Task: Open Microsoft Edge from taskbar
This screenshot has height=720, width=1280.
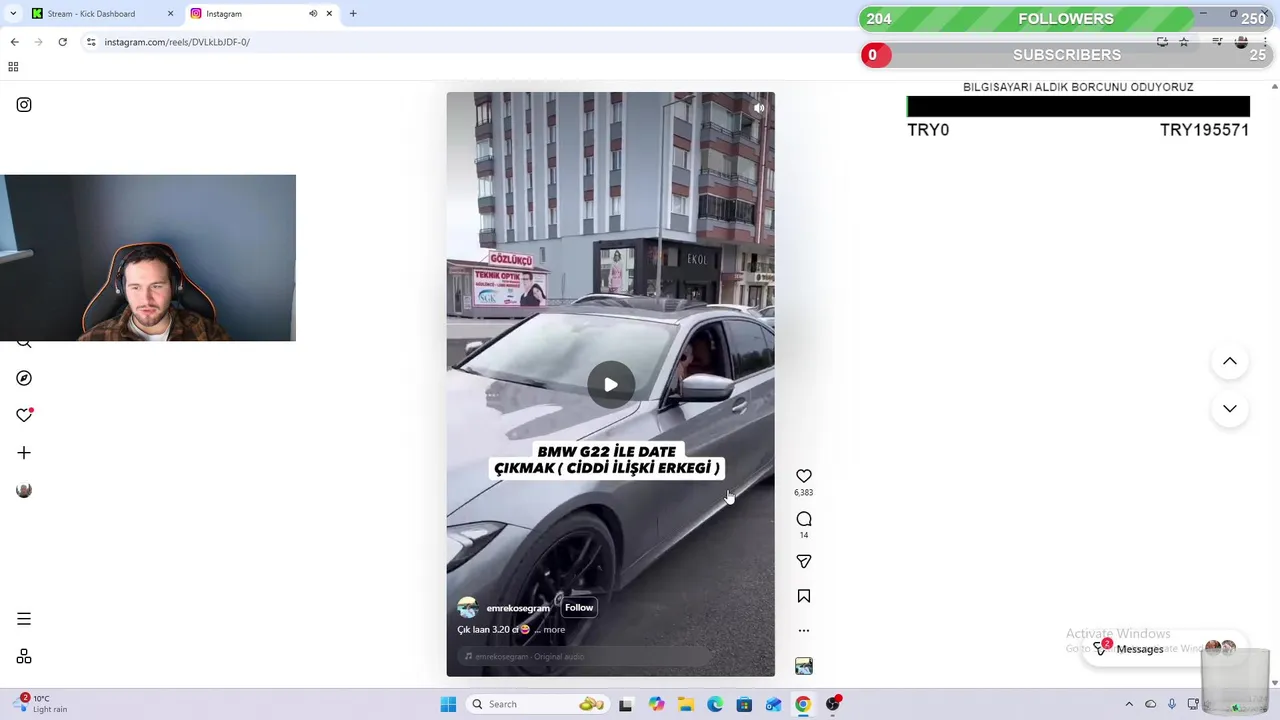Action: pos(715,704)
